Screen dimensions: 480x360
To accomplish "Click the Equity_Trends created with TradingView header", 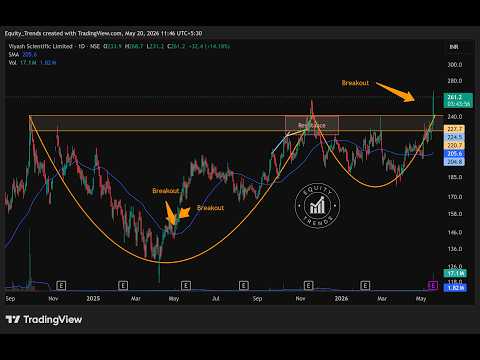I will pyautogui.click(x=103, y=33).
